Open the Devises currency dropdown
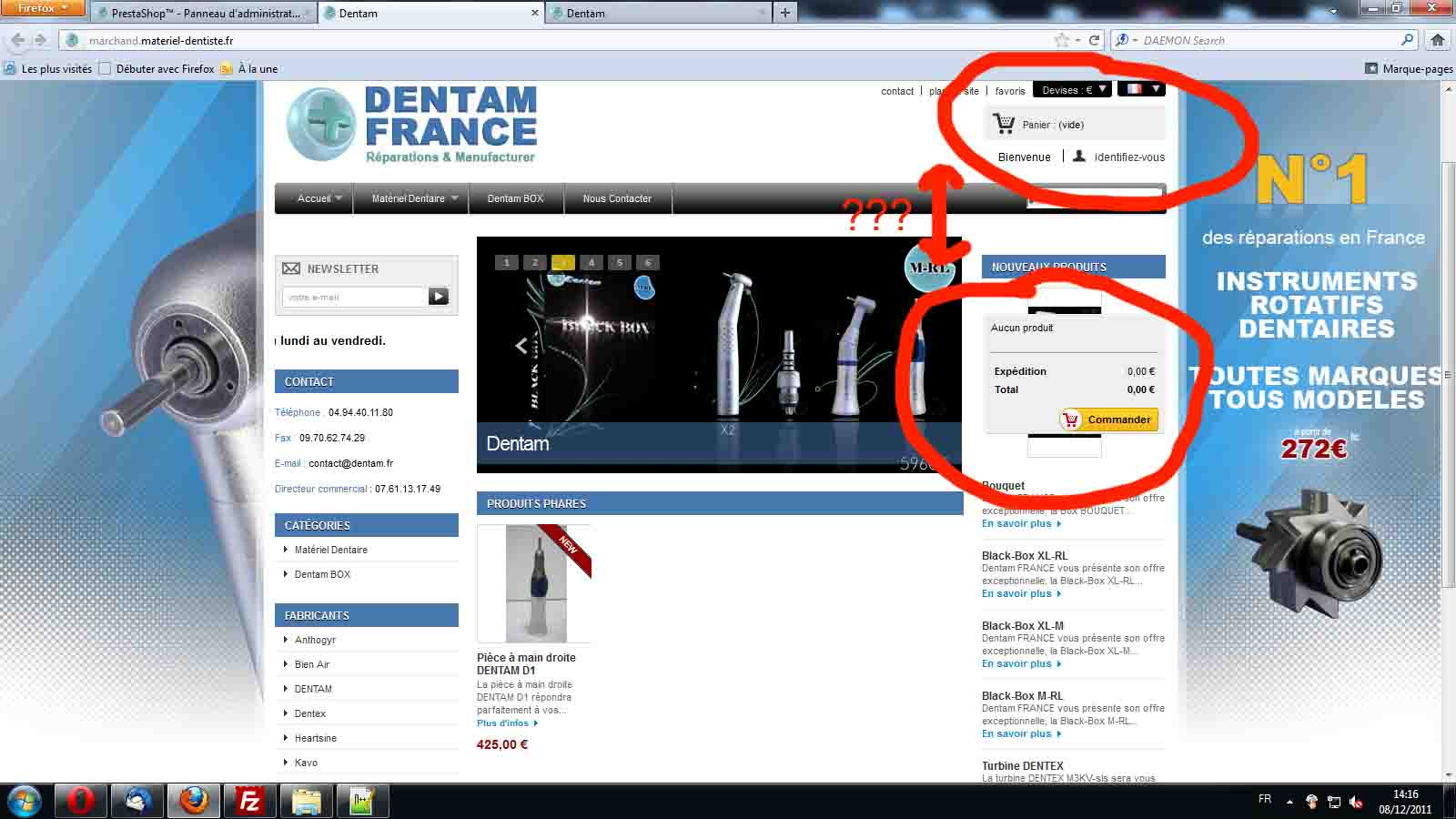 click(x=1072, y=89)
